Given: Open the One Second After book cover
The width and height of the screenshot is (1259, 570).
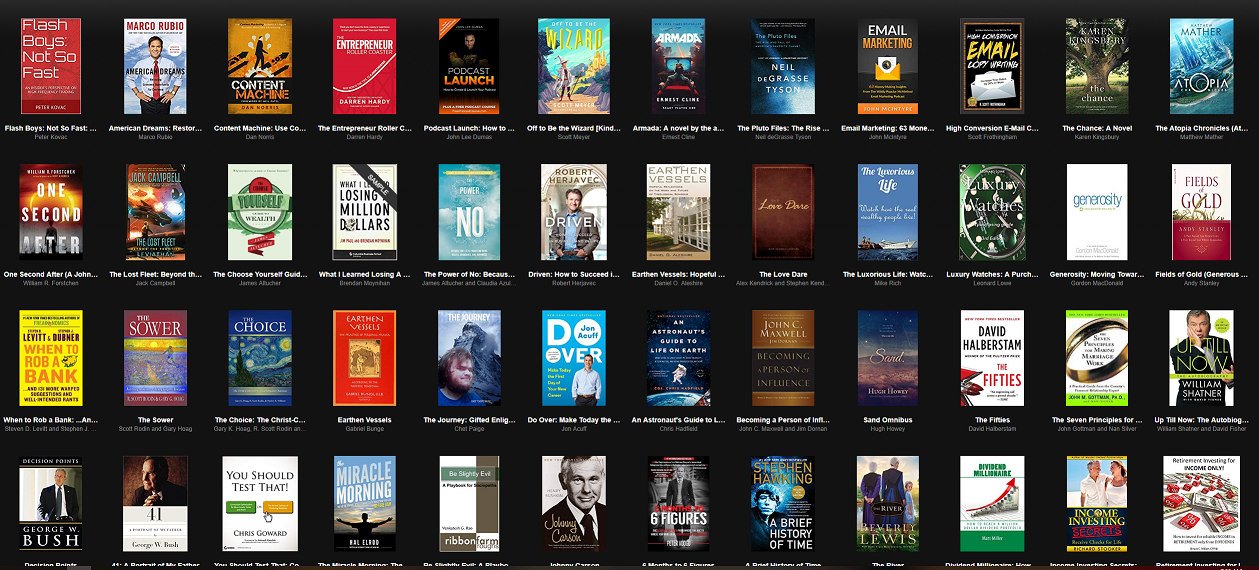Looking at the screenshot, I should (51, 212).
